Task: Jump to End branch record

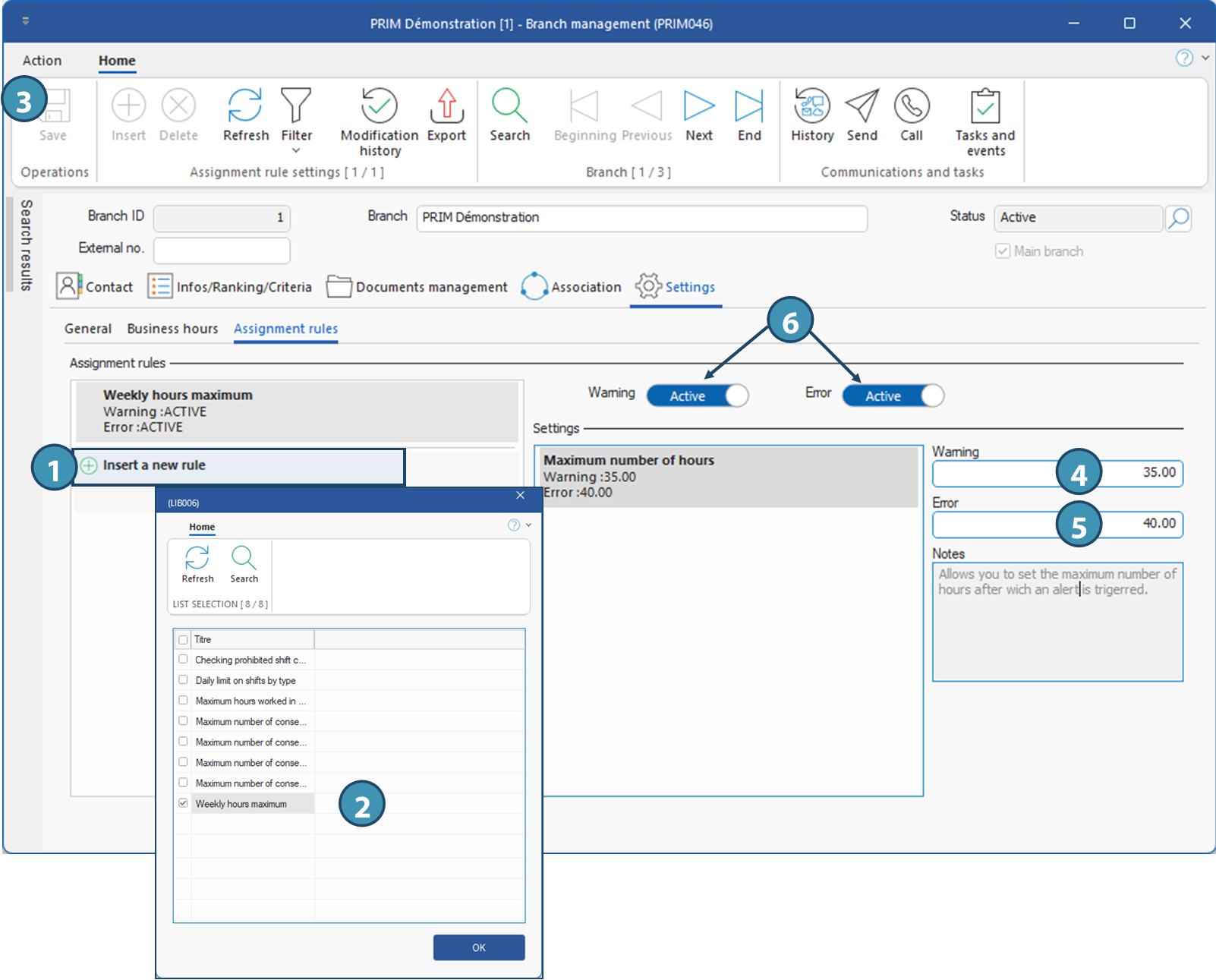Action: [x=748, y=106]
